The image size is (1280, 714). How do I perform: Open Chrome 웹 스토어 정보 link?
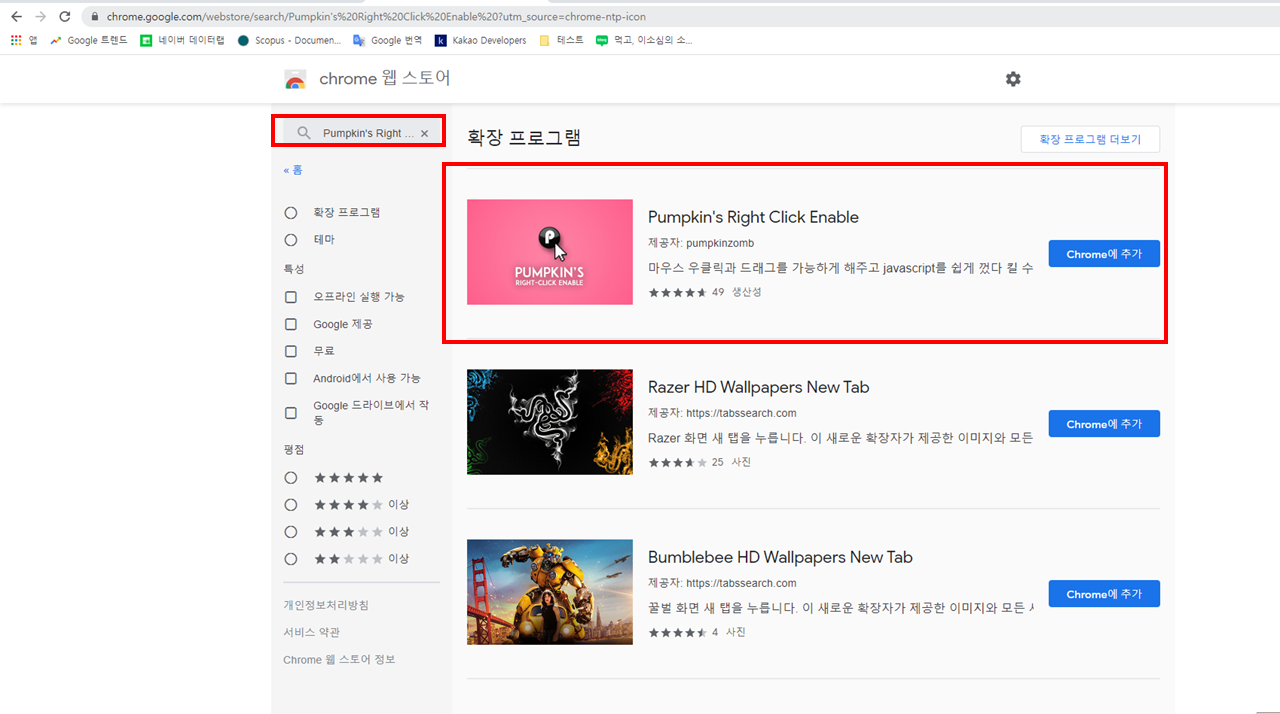(339, 659)
